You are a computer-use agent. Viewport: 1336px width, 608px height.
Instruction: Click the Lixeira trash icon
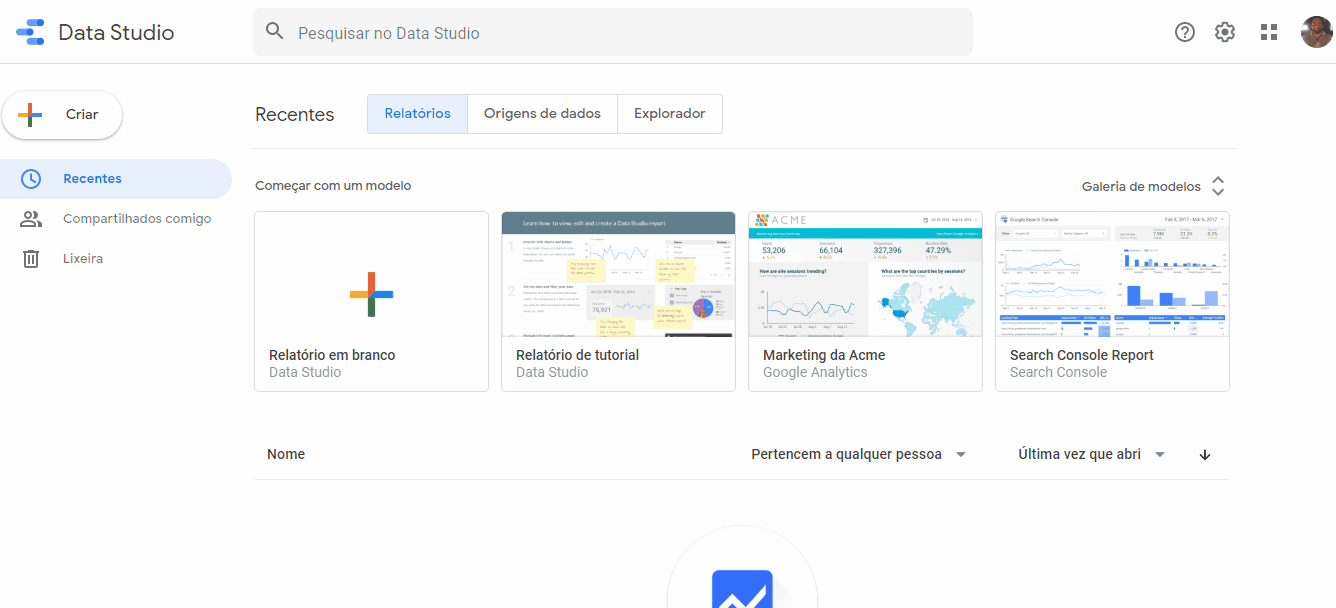click(31, 259)
